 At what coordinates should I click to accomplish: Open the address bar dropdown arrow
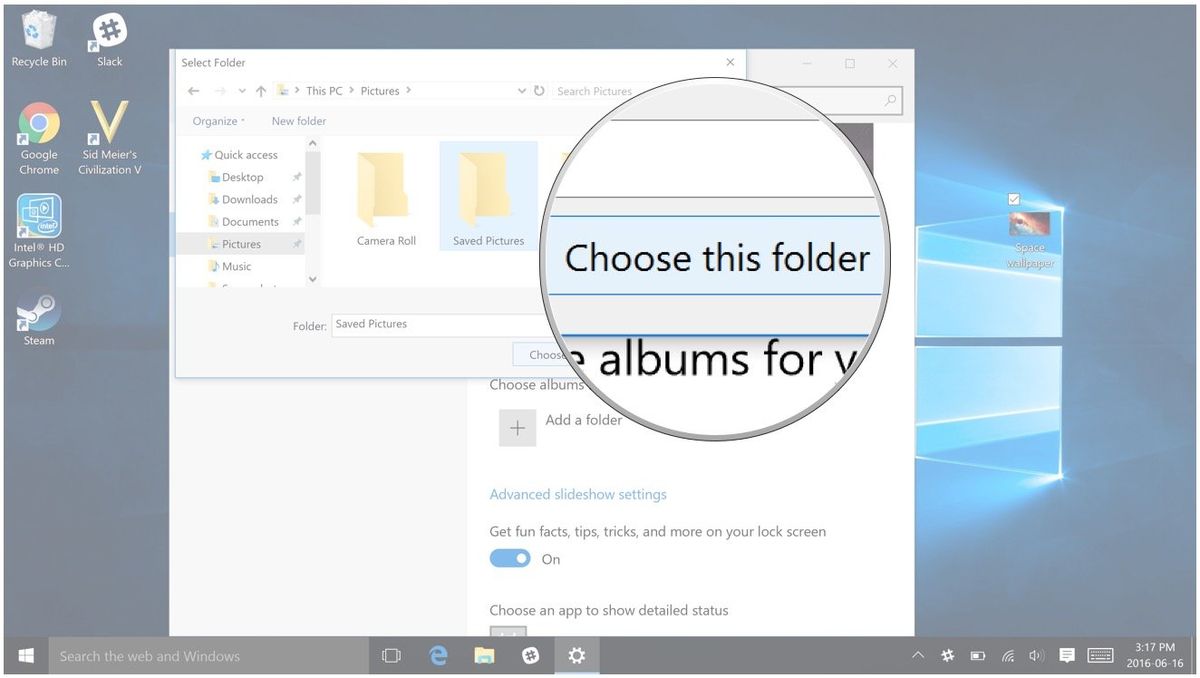pos(521,90)
